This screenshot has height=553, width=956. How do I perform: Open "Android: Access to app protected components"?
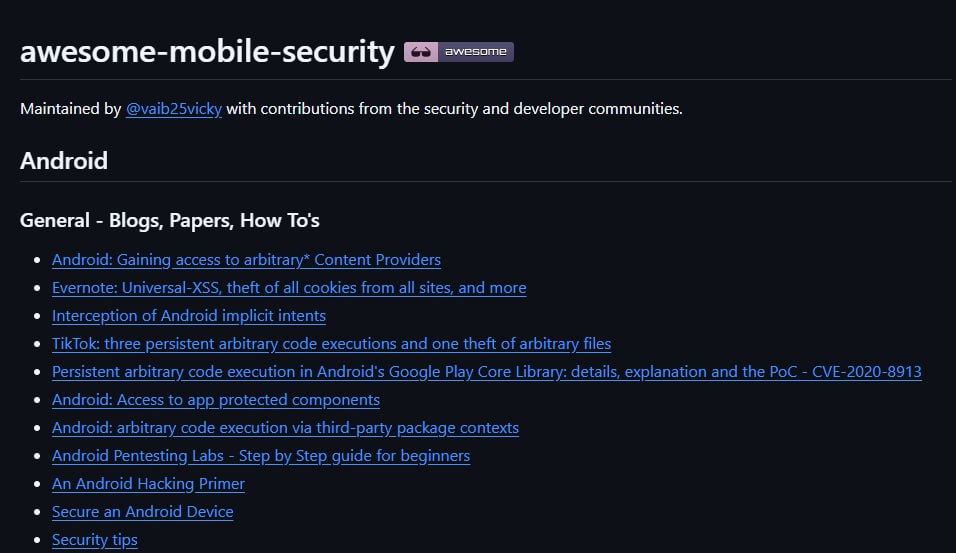216,400
